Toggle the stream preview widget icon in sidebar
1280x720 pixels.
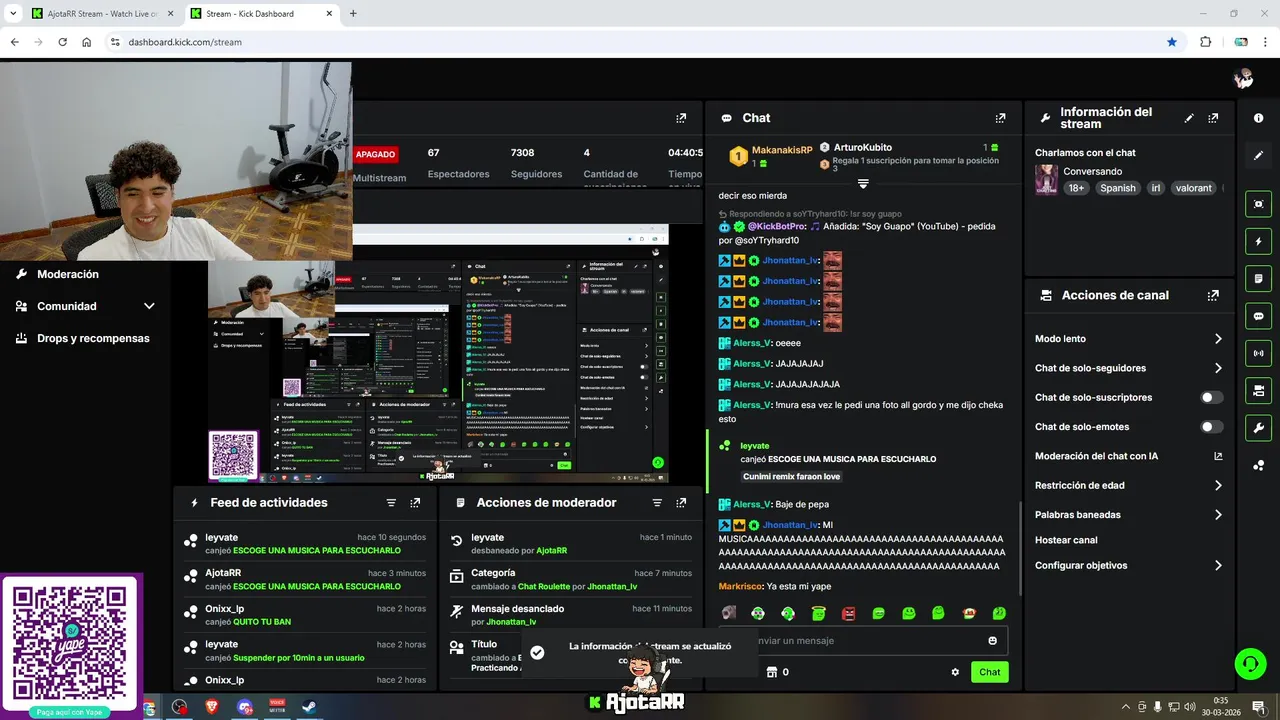(1258, 204)
